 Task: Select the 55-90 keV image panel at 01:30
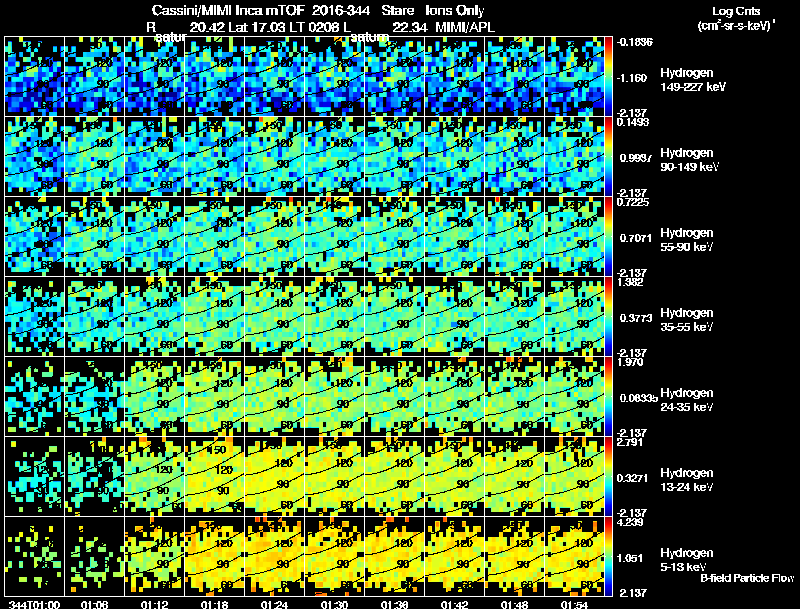pyautogui.click(x=335, y=236)
